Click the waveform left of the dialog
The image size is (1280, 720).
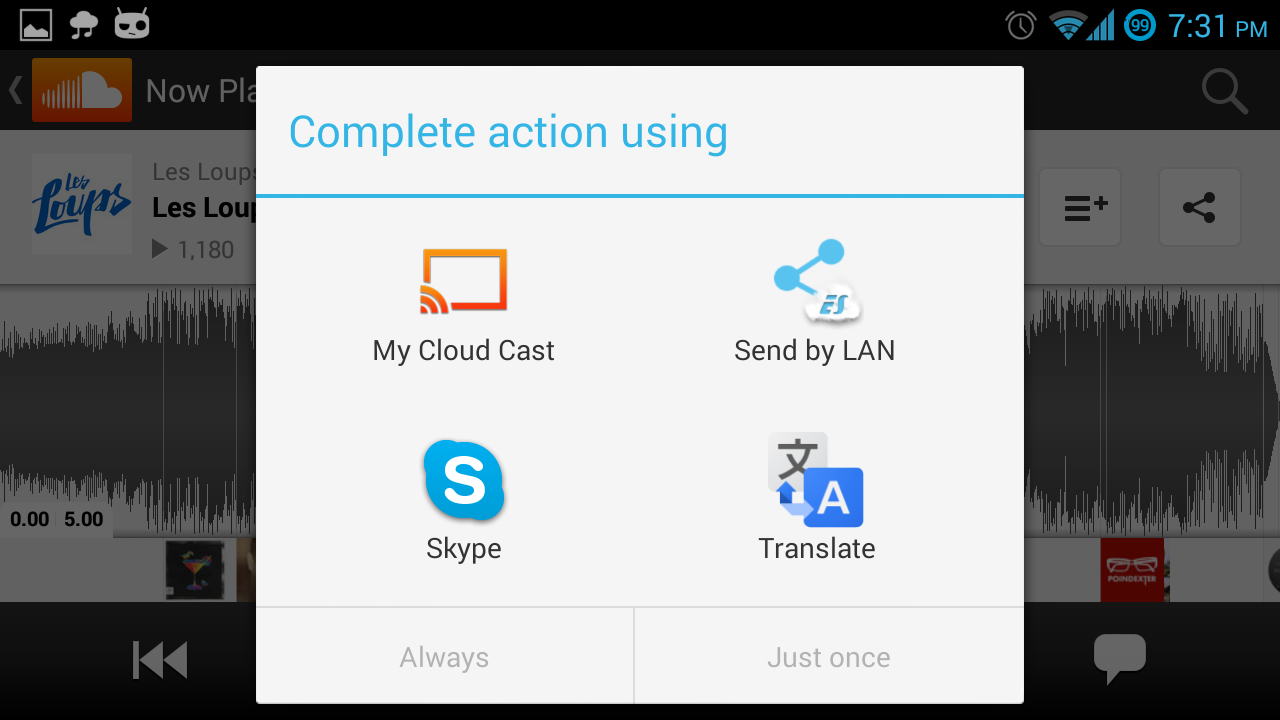click(x=128, y=410)
